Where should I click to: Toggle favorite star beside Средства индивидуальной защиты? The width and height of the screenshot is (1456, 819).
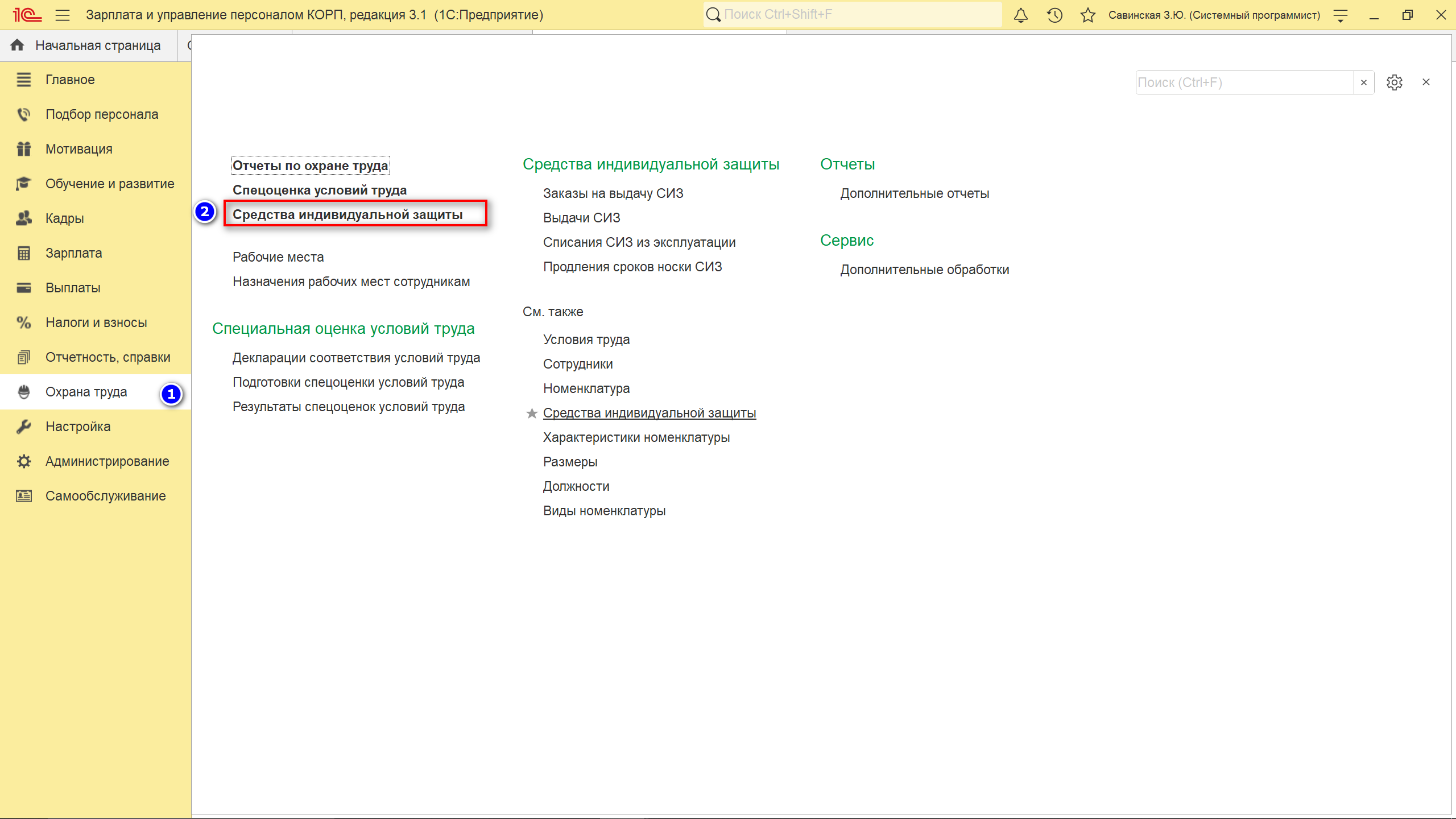click(532, 413)
